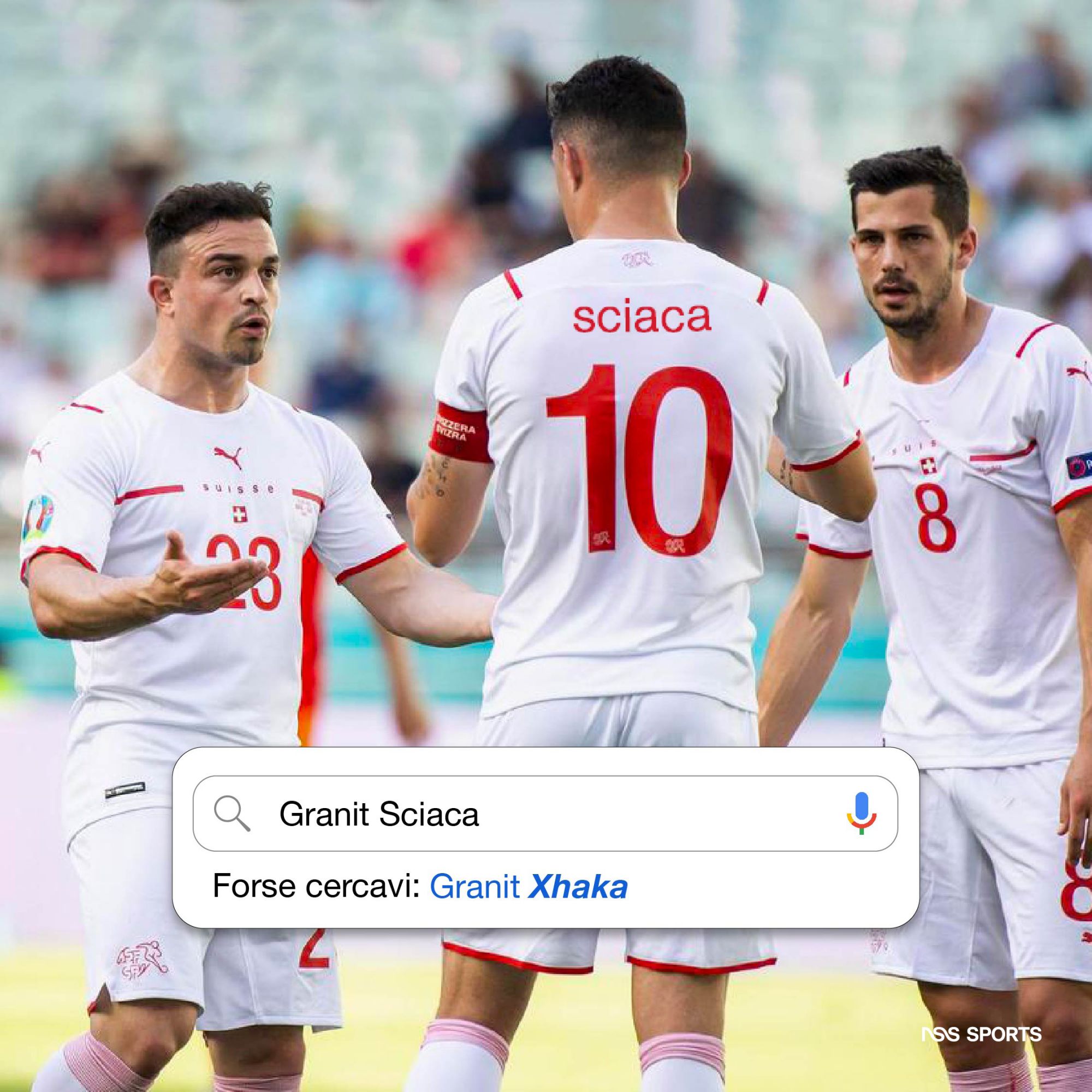Screen dimensions: 1092x1092
Task: Click the red number 23 on the shirt
Action: coord(243,572)
